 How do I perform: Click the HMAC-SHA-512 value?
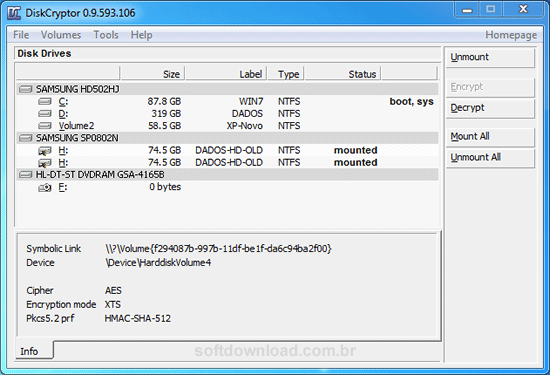point(138,318)
